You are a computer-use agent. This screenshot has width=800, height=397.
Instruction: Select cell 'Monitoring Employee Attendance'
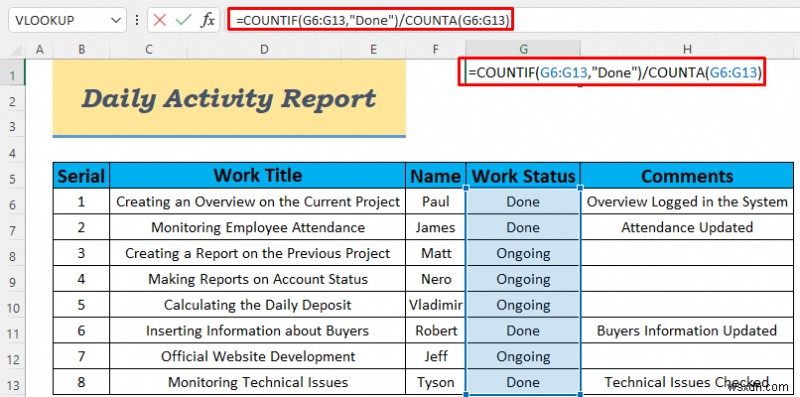[x=258, y=228]
